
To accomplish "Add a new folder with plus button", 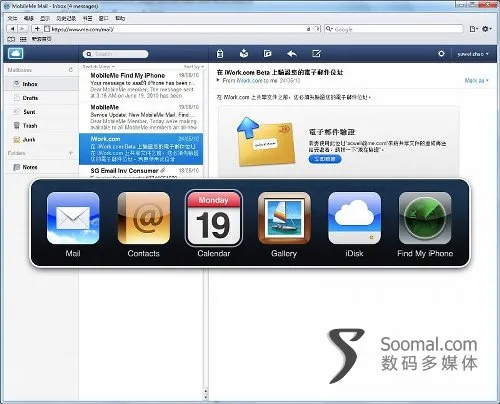I will click(70, 153).
